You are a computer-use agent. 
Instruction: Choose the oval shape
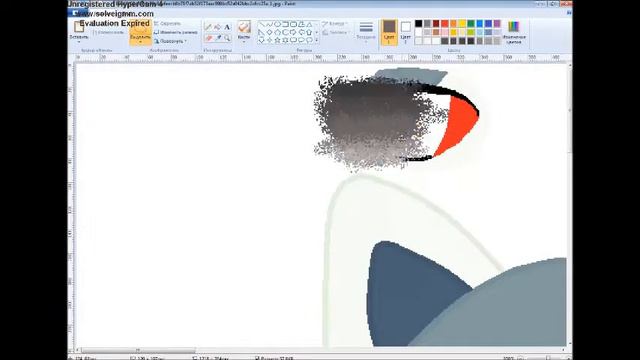(x=277, y=24)
